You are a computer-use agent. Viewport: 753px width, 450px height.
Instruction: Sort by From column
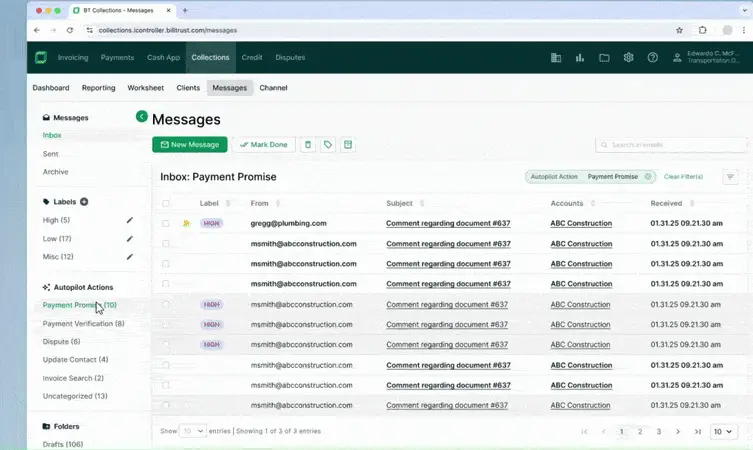pos(278,204)
